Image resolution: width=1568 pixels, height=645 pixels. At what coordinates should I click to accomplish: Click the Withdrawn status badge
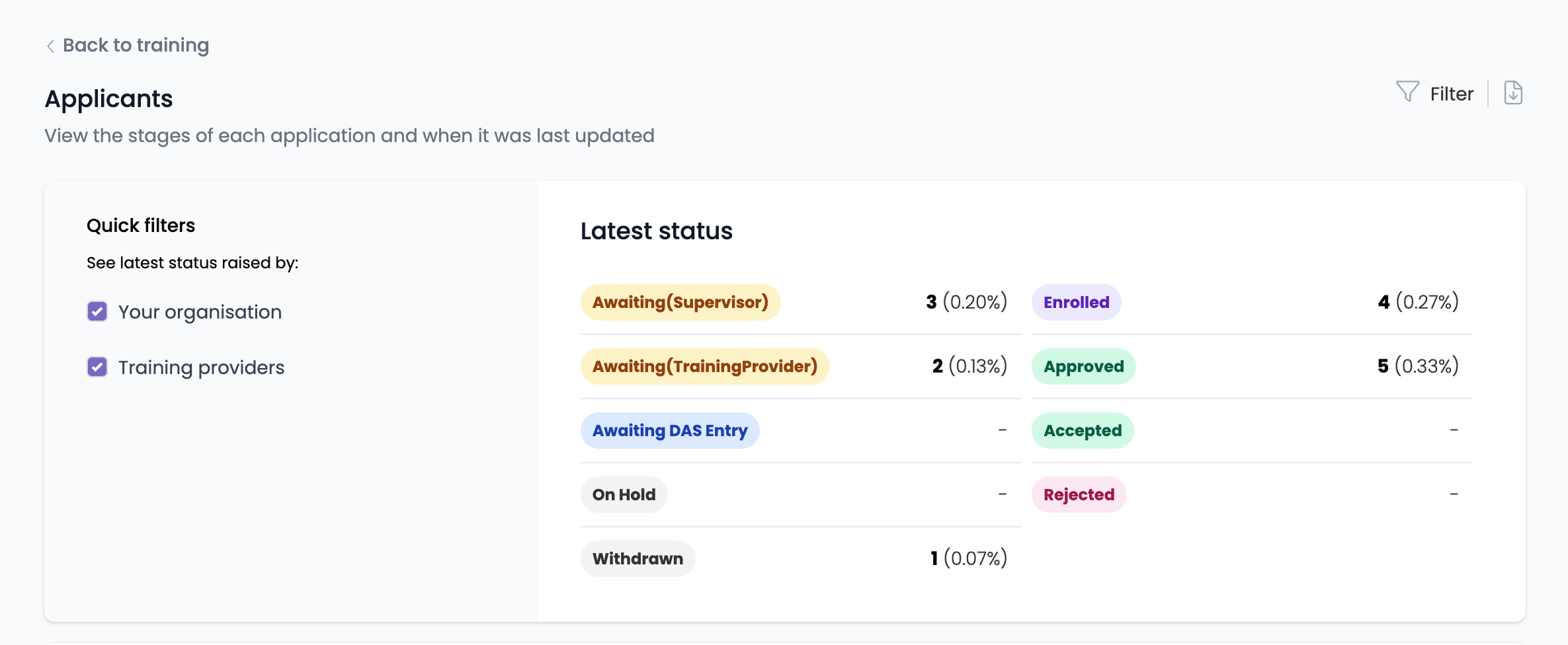point(638,558)
